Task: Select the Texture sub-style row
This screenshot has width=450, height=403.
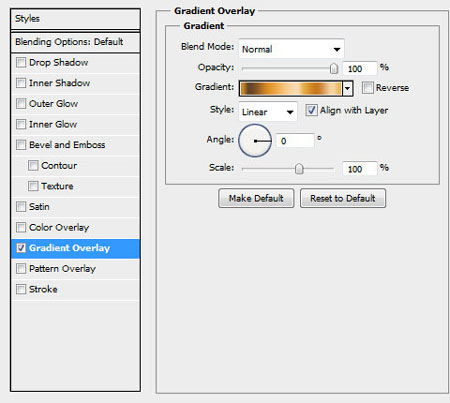Action: tap(75, 186)
